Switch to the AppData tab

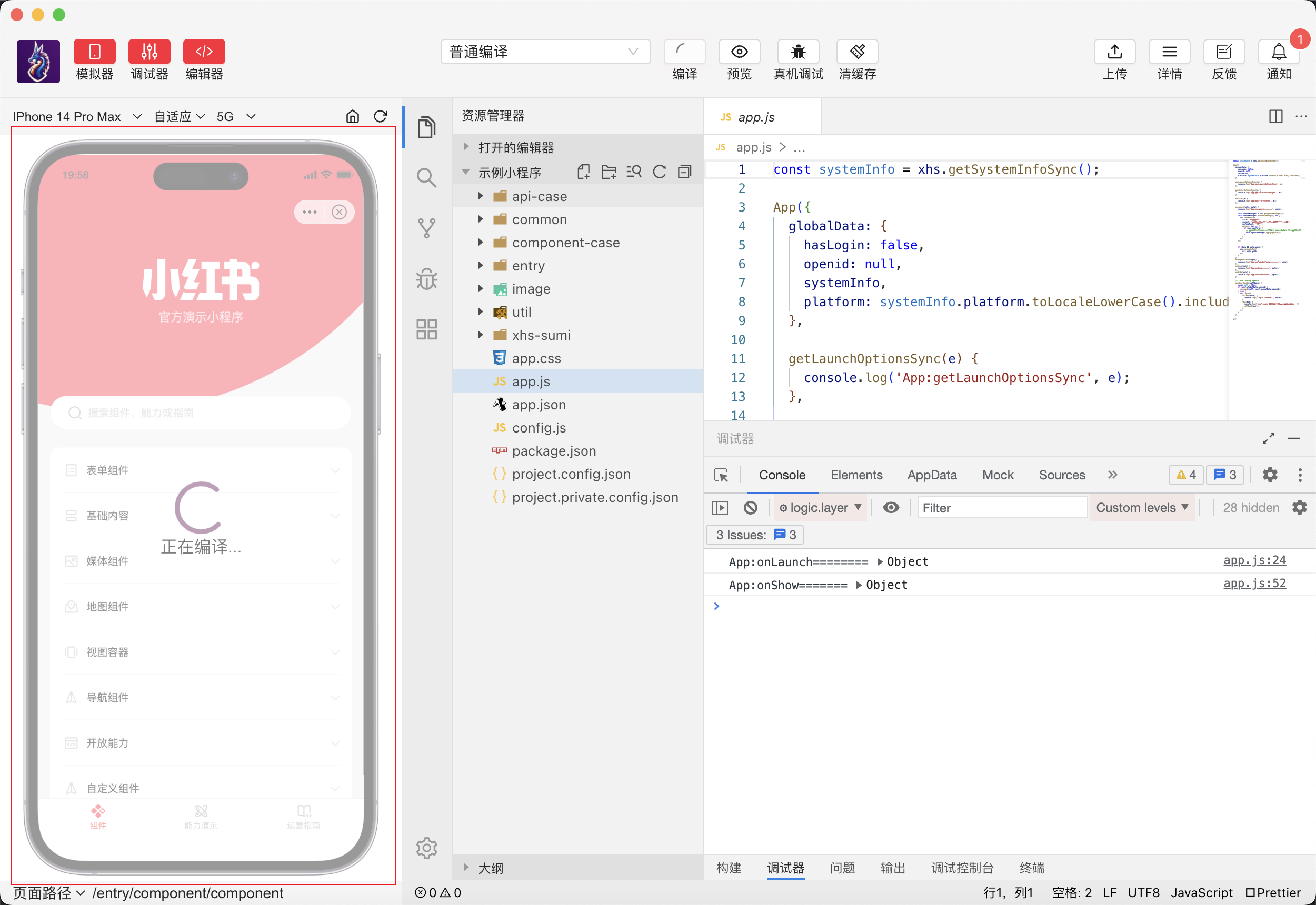tap(931, 475)
